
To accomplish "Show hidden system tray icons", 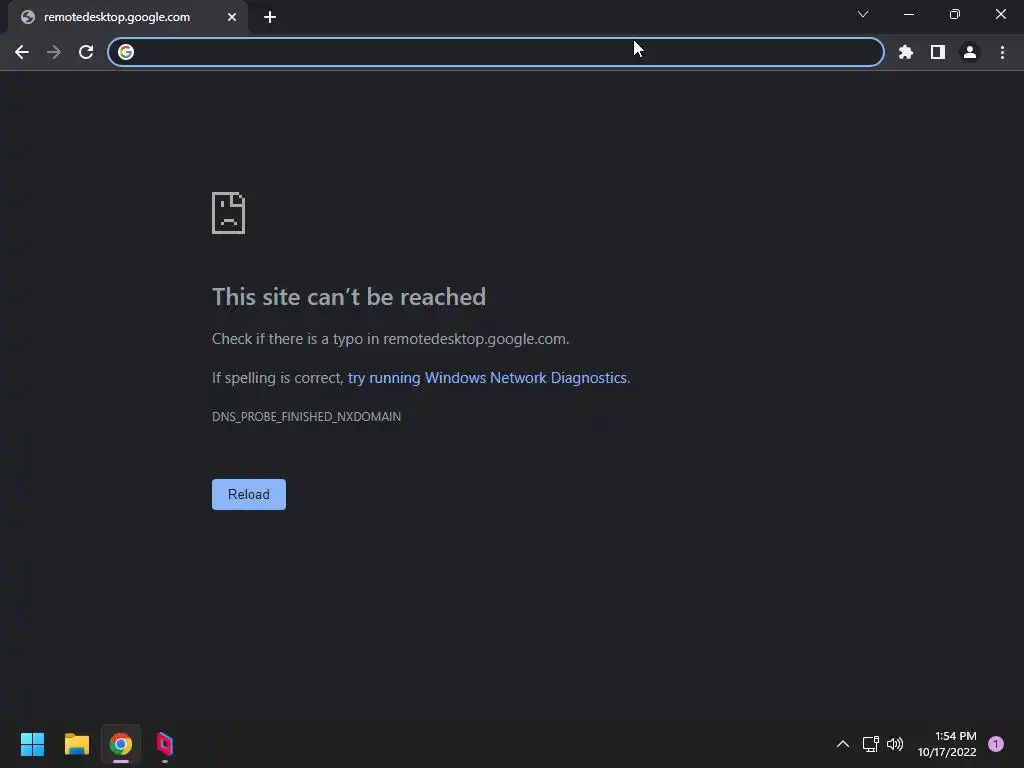I will [843, 744].
